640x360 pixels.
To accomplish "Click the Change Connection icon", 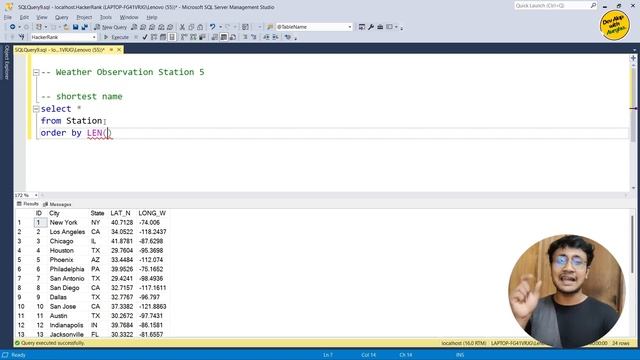I will click(22, 37).
